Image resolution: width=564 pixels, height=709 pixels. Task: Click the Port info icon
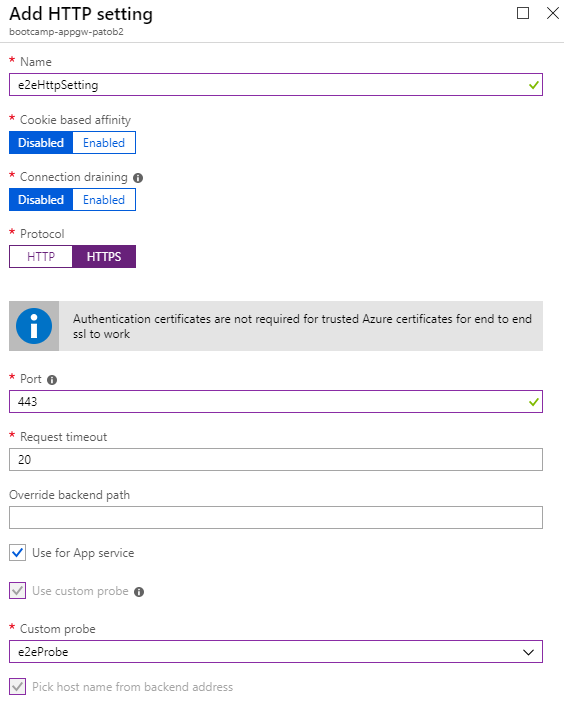pyautogui.click(x=52, y=380)
